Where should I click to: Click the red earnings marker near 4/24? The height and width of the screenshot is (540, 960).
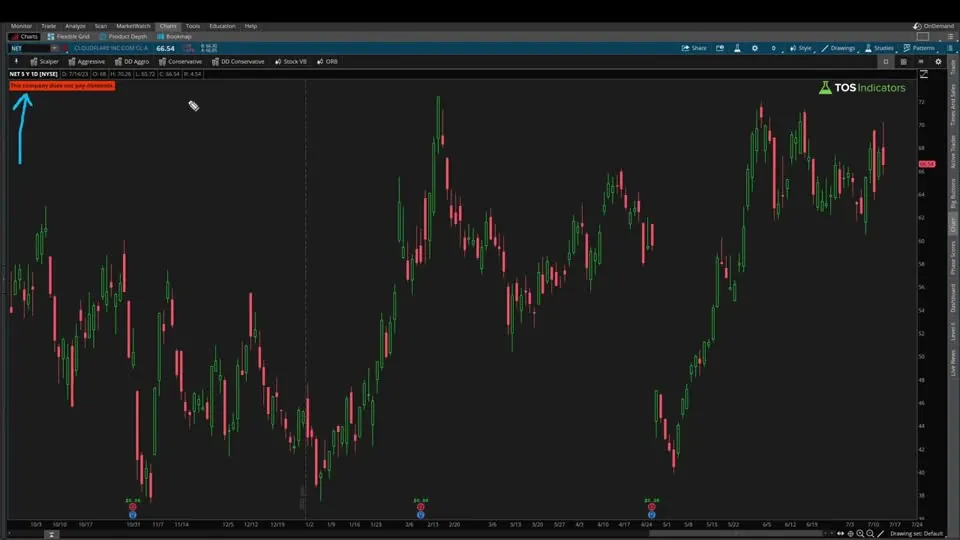pos(651,507)
